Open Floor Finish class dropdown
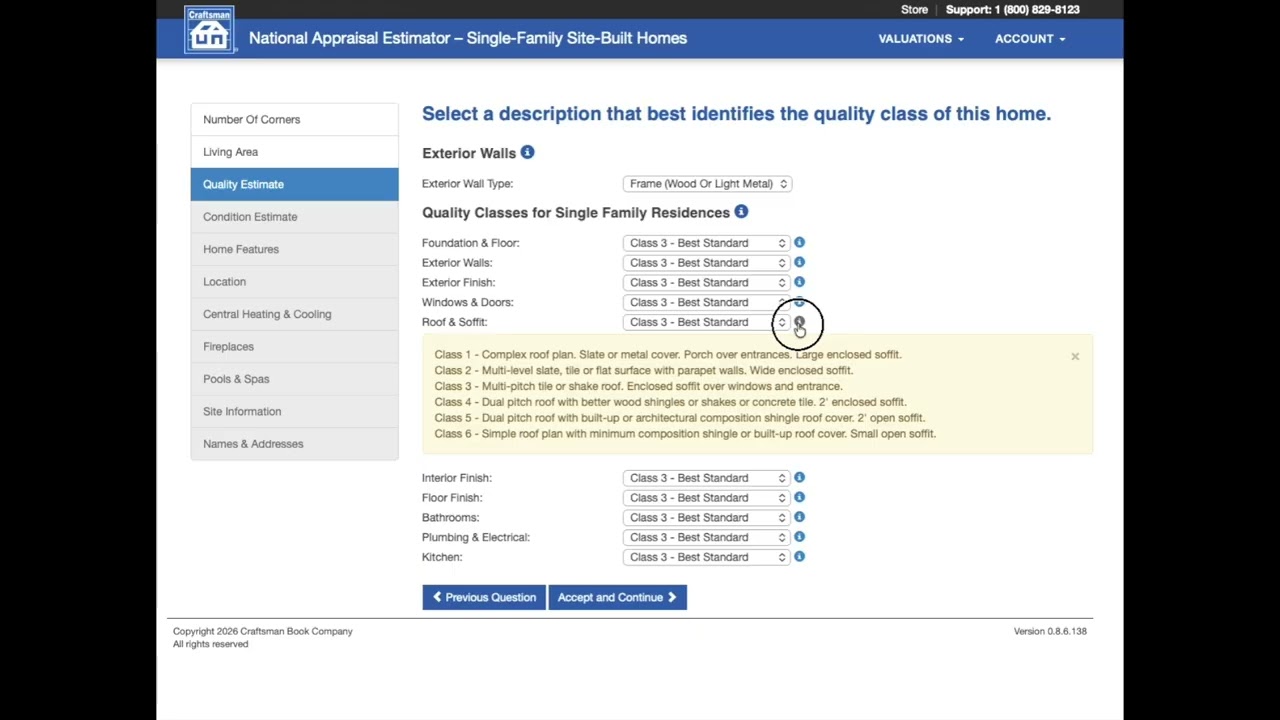1280x720 pixels. (x=707, y=498)
